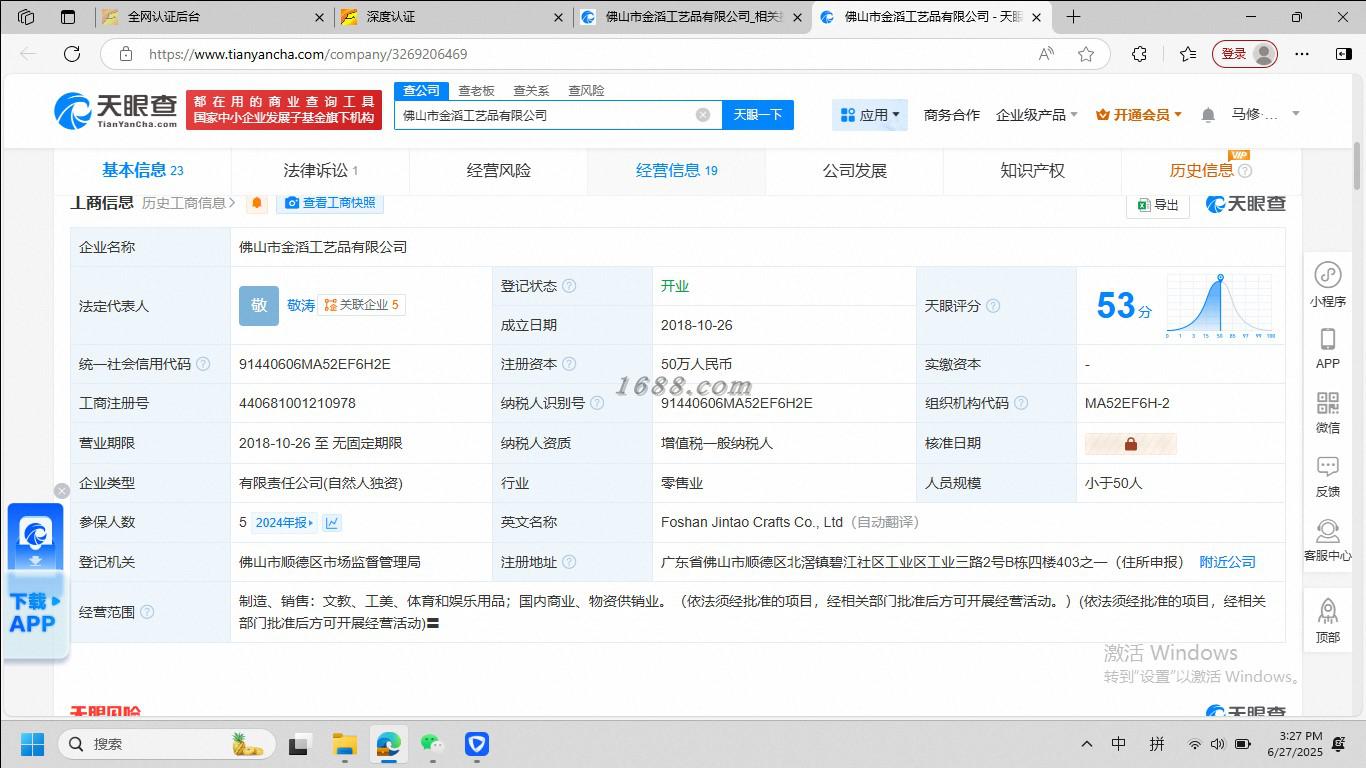Switch to the 法律诉讼 tab

tap(321, 170)
